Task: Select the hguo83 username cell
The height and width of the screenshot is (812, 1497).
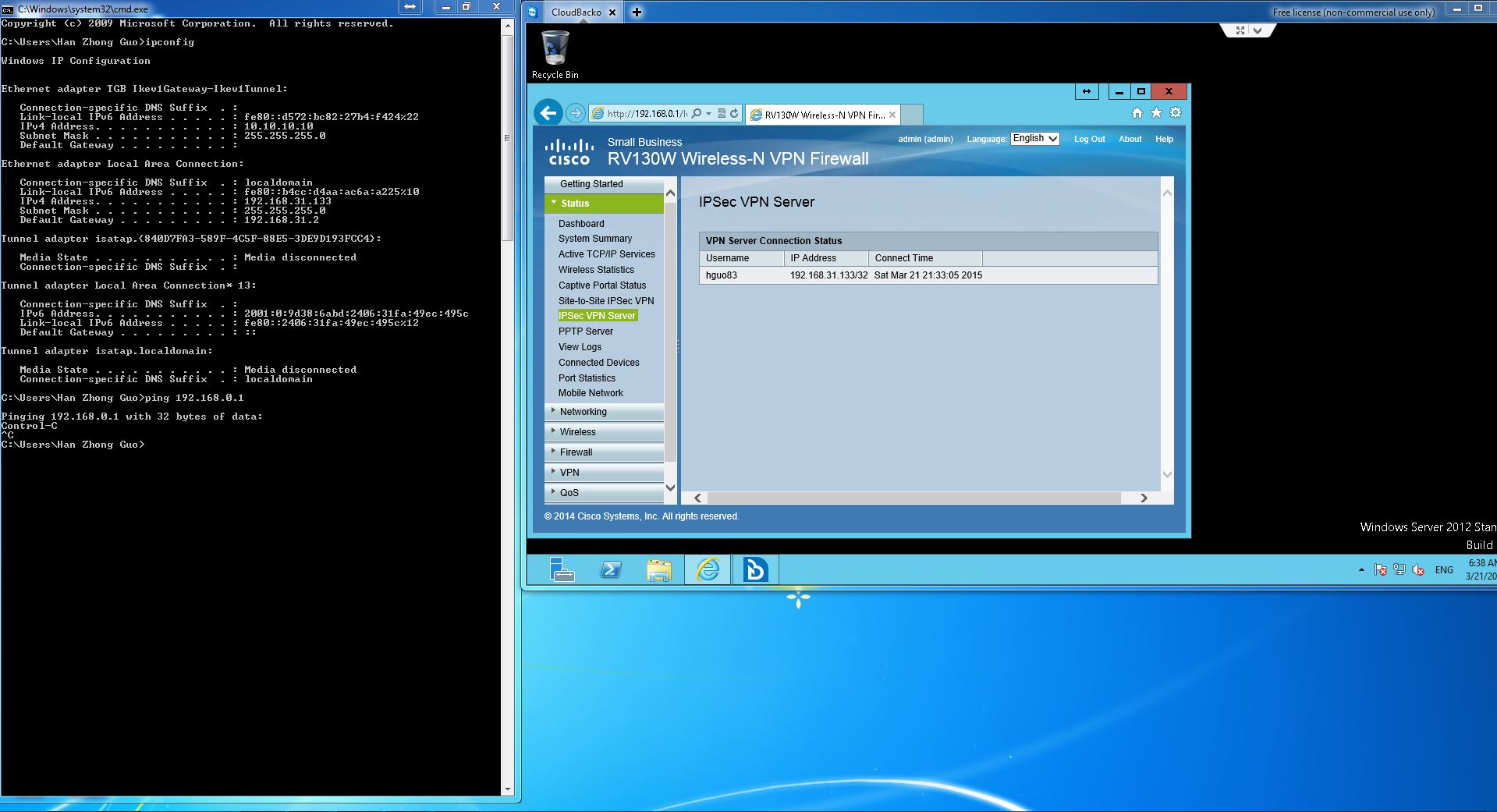Action: pyautogui.click(x=722, y=275)
